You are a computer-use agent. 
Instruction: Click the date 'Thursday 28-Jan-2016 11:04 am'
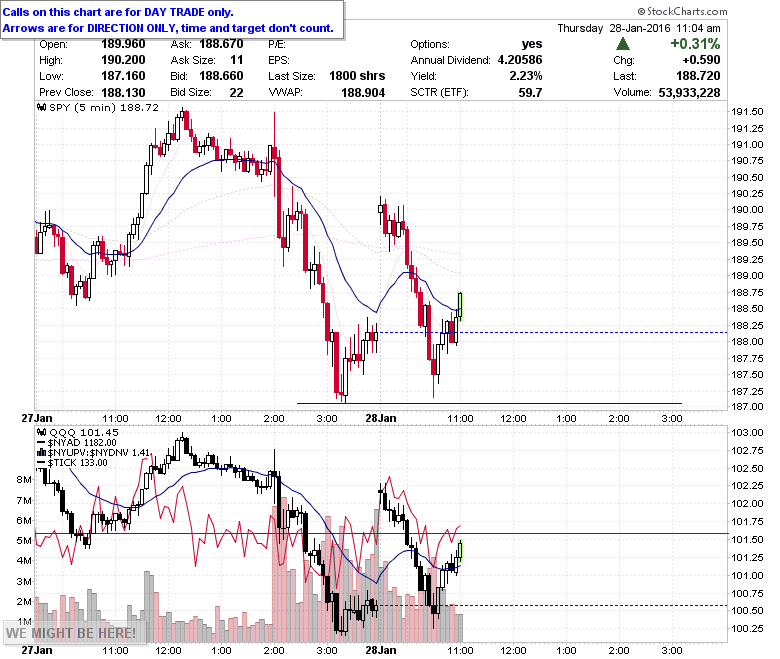(639, 28)
